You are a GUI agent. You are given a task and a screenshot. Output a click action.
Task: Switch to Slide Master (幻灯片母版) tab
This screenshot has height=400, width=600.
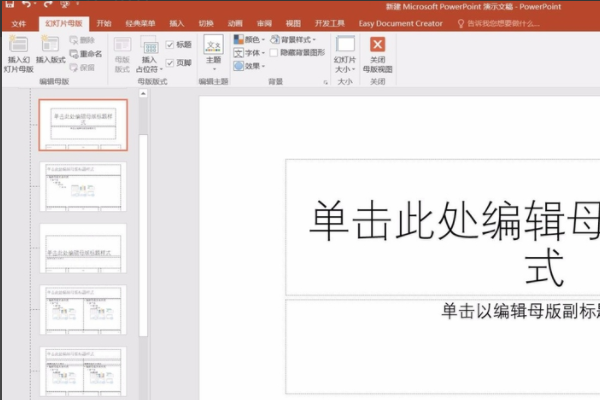tap(64, 24)
